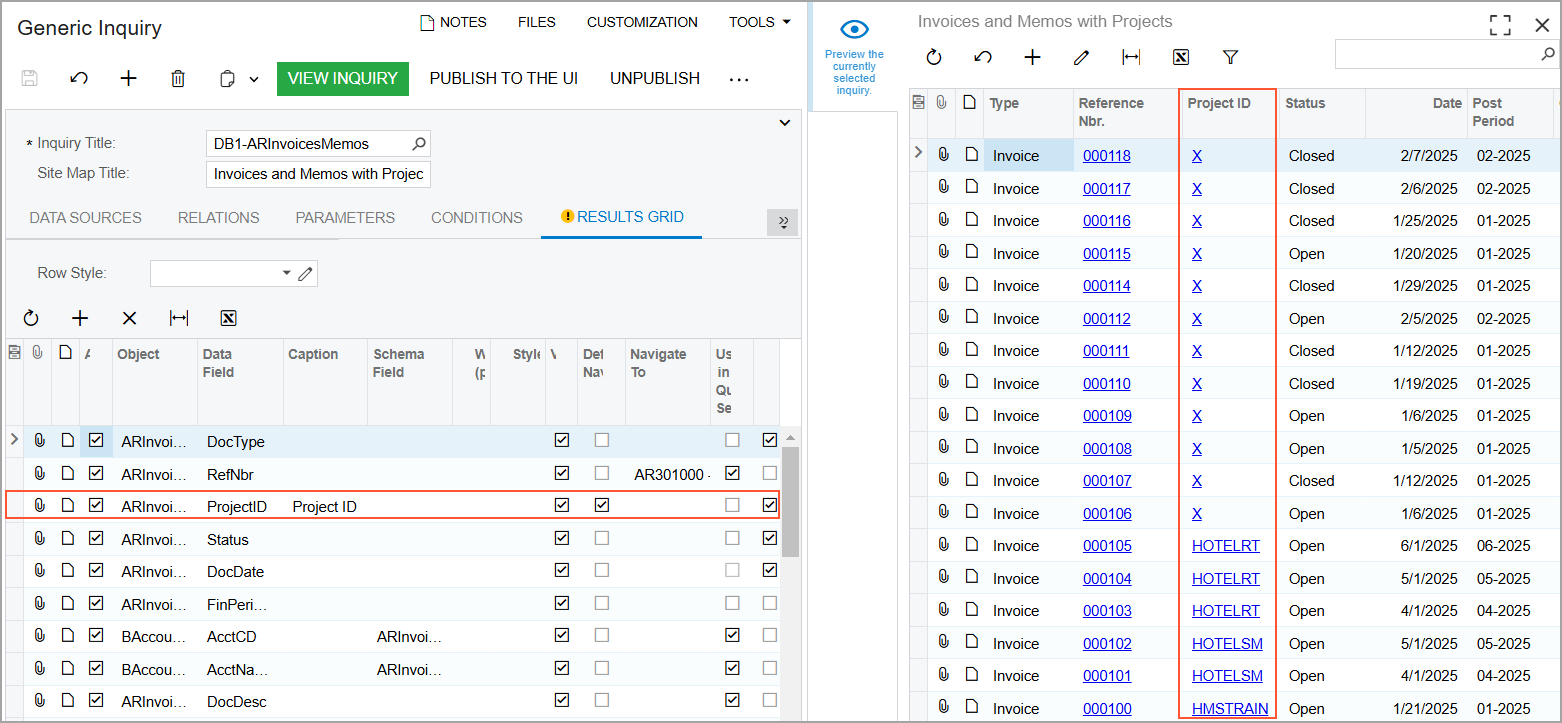Open the Tools dropdown menu

pyautogui.click(x=759, y=22)
